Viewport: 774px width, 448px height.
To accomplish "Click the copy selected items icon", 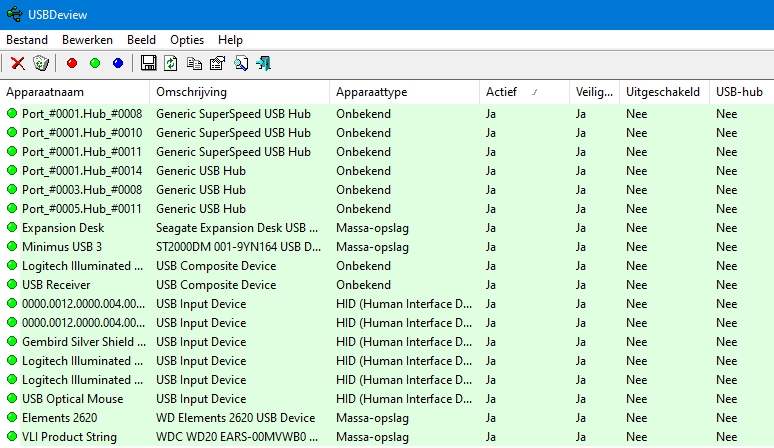I will tap(194, 64).
